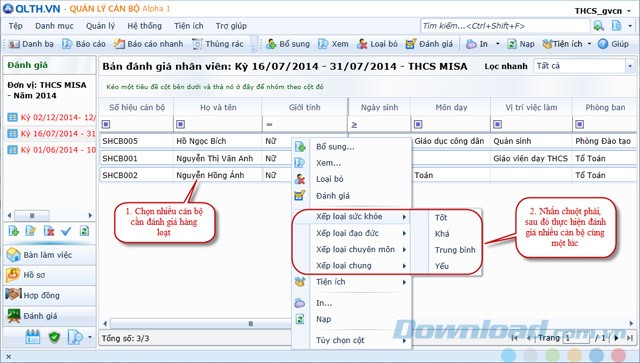This screenshot has height=363, width=640.
Task: Choose Bổ sung... in context menu
Action: click(x=351, y=147)
